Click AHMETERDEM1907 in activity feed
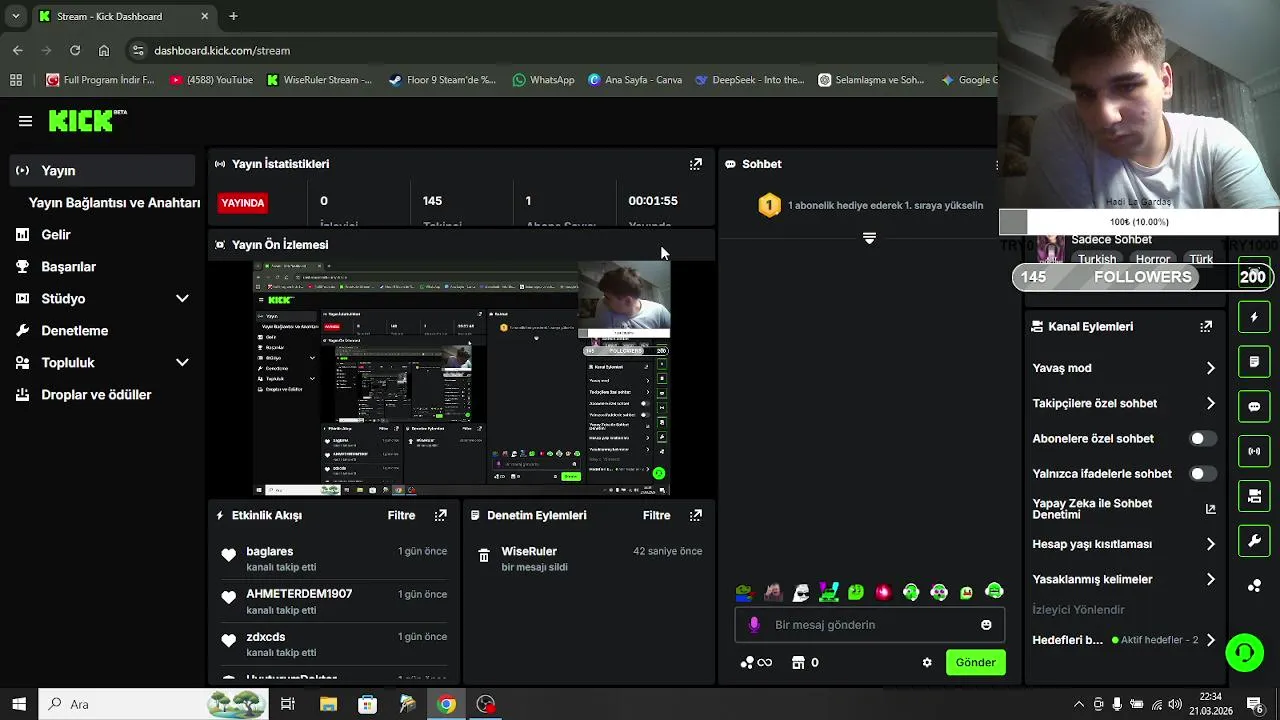The image size is (1280, 720). (x=299, y=594)
